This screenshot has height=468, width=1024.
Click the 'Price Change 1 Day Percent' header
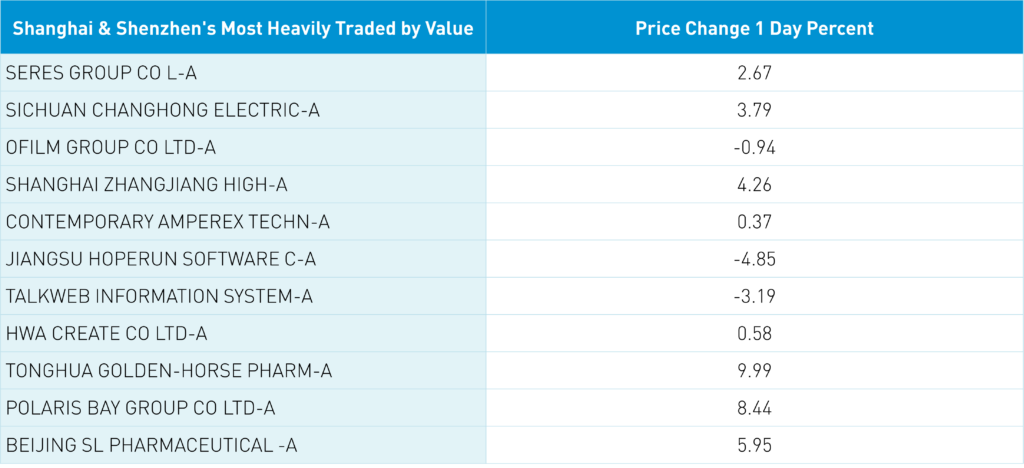coord(754,28)
